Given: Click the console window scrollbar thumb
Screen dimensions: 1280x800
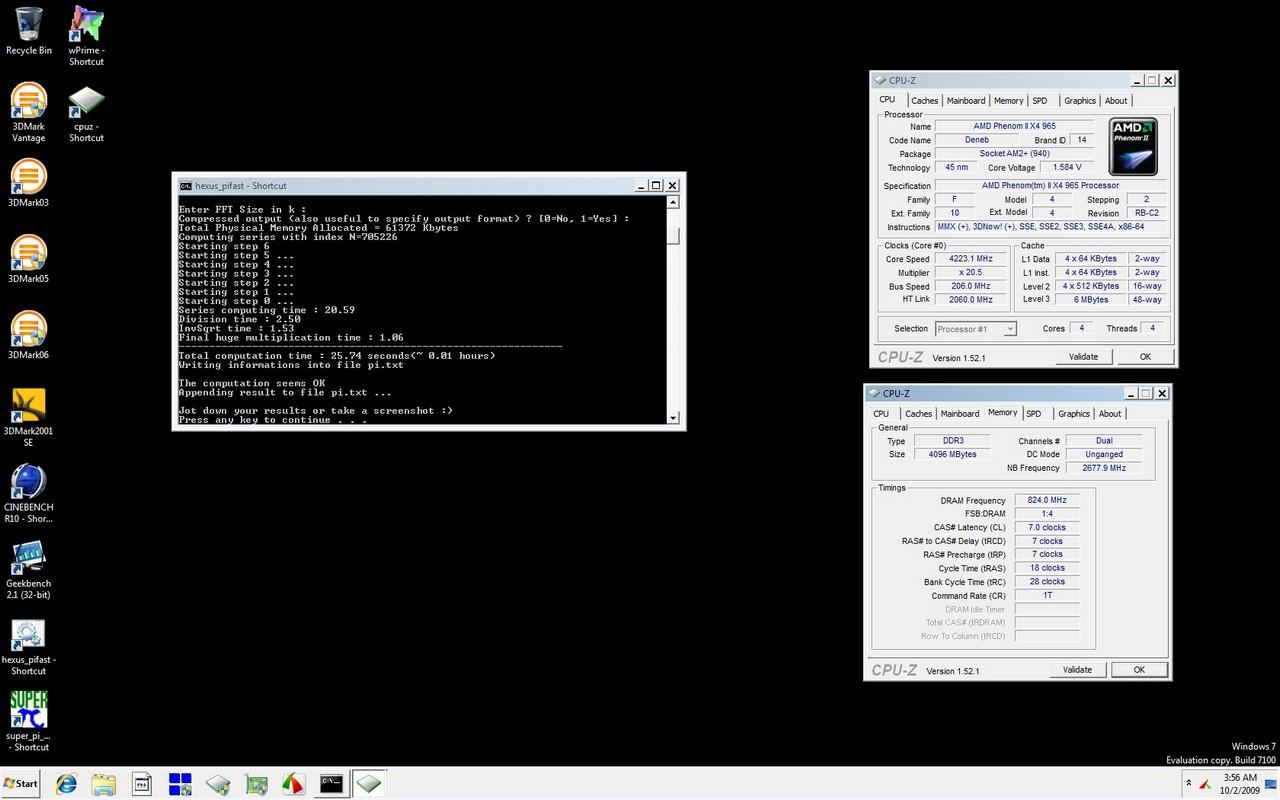Looking at the screenshot, I should pyautogui.click(x=673, y=236).
